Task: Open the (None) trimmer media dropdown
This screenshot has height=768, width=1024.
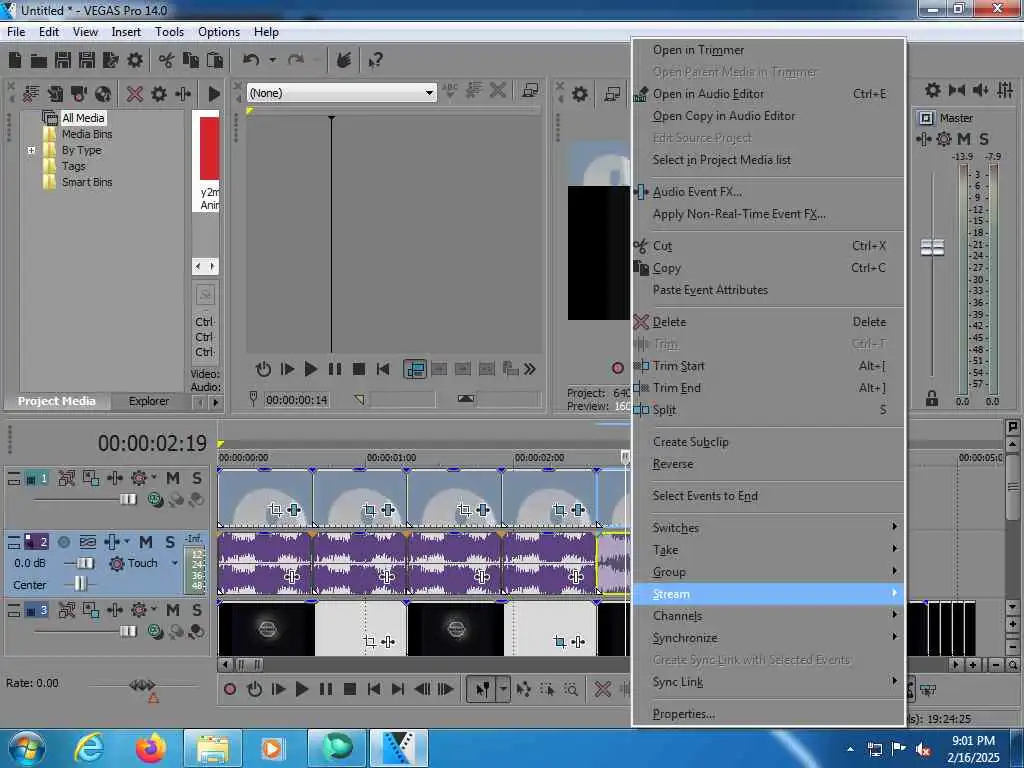Action: 341,93
